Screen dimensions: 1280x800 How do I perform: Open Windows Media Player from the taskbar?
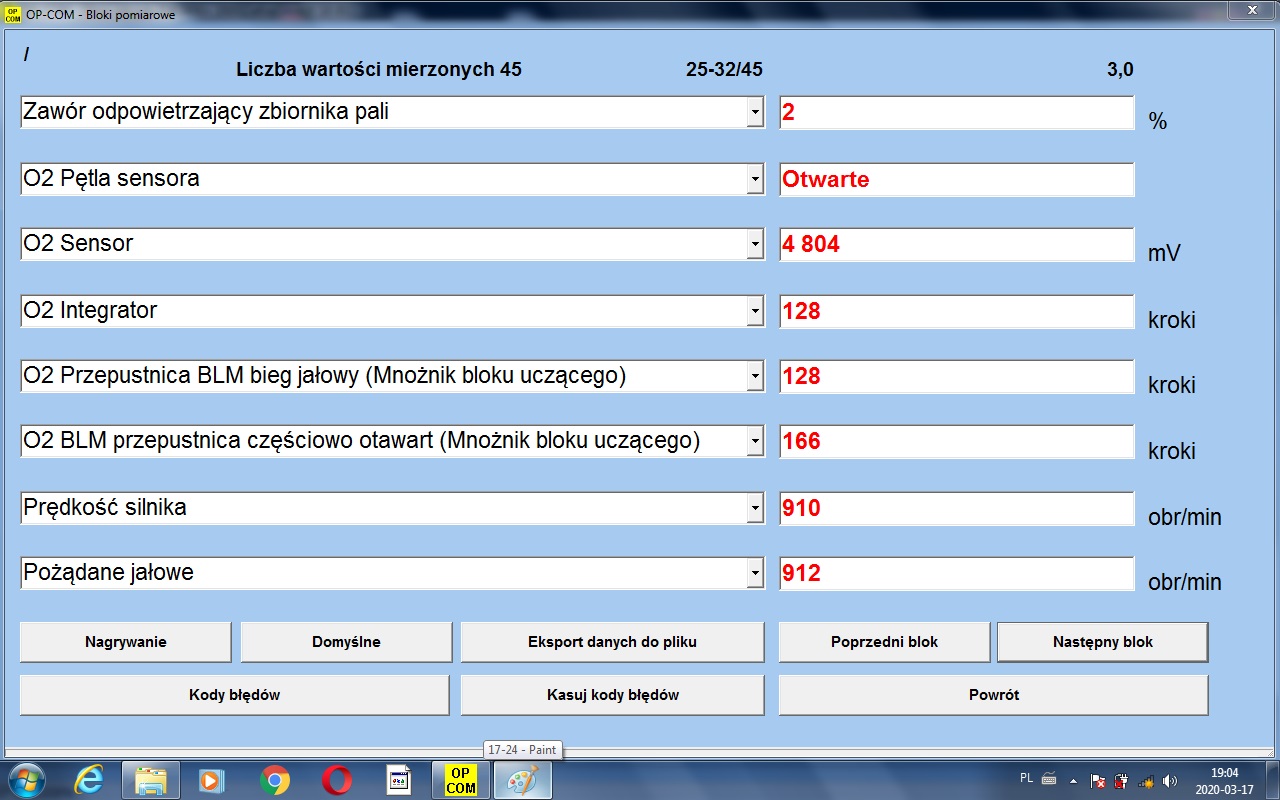[213, 780]
